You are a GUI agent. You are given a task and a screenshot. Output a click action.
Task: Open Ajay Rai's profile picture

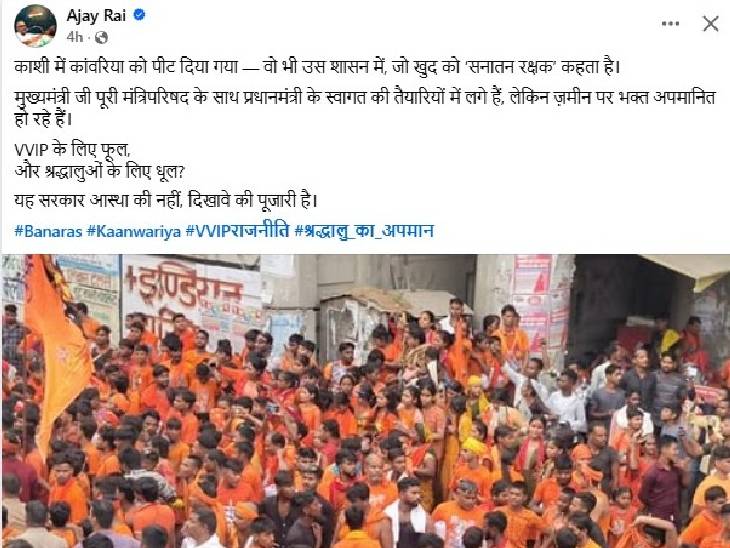pyautogui.click(x=35, y=26)
